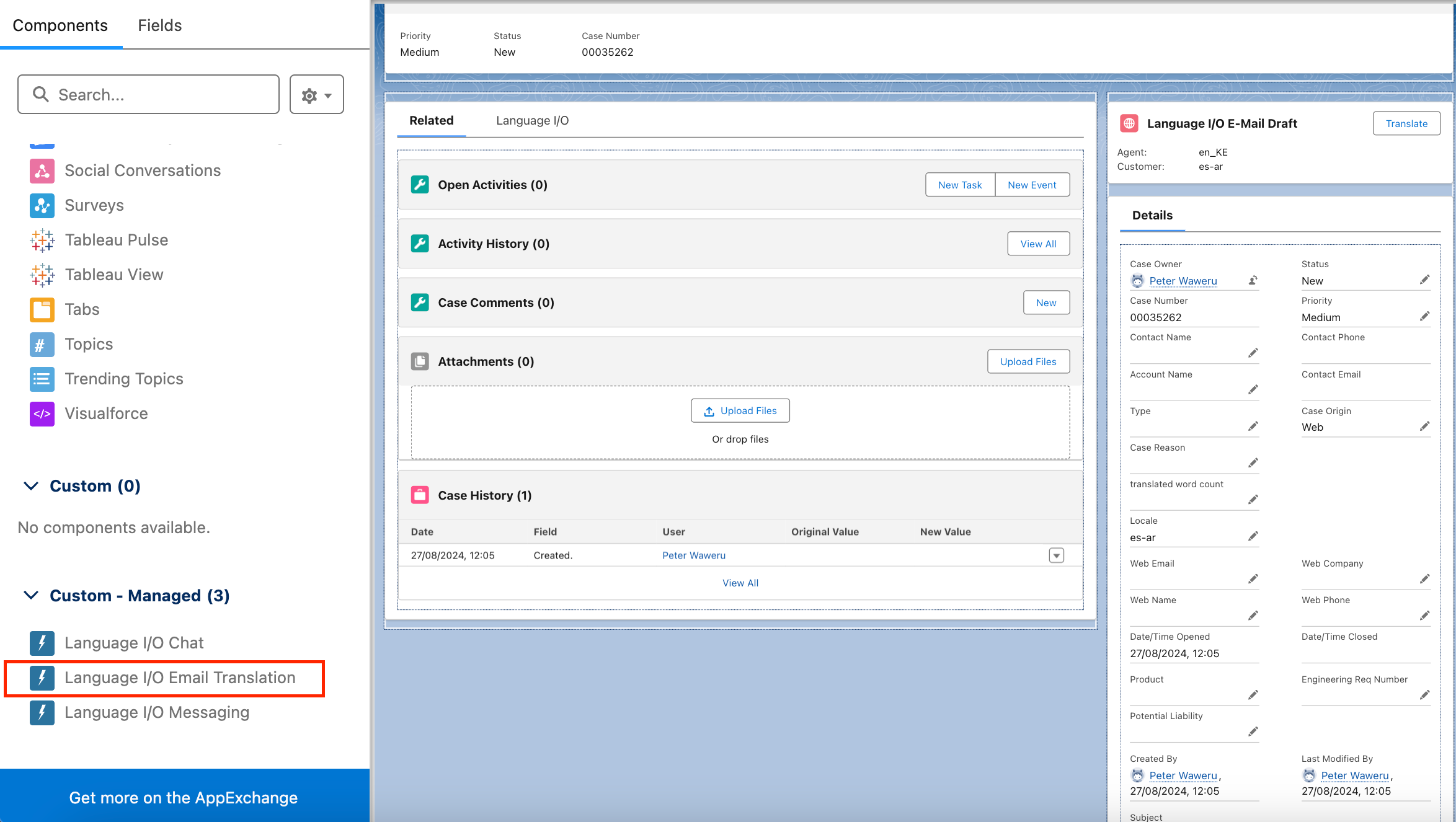Image resolution: width=1456 pixels, height=822 pixels.
Task: Click the Customer es-ar value
Action: [x=1210, y=166]
